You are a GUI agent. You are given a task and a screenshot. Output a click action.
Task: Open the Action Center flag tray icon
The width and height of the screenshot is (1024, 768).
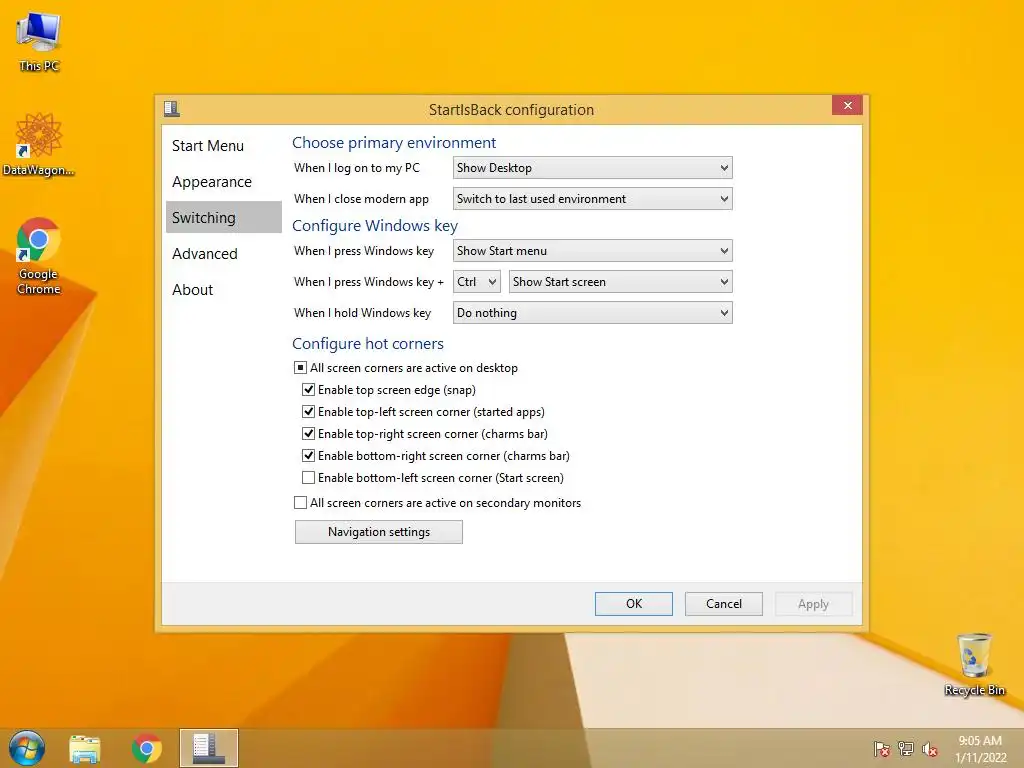tap(882, 749)
